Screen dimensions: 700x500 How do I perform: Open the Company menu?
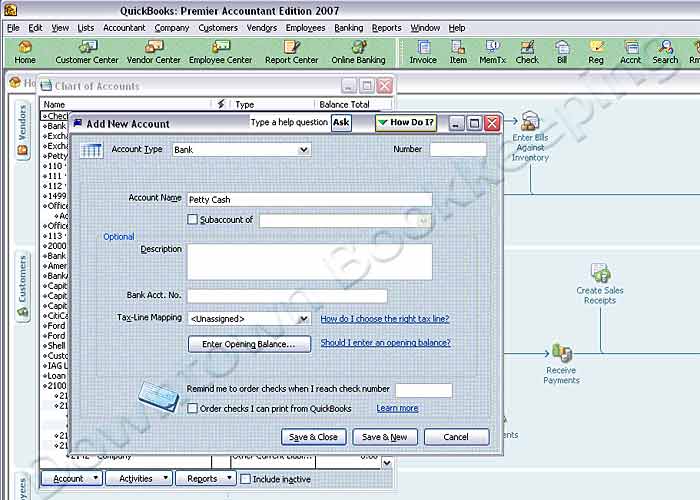(x=172, y=28)
